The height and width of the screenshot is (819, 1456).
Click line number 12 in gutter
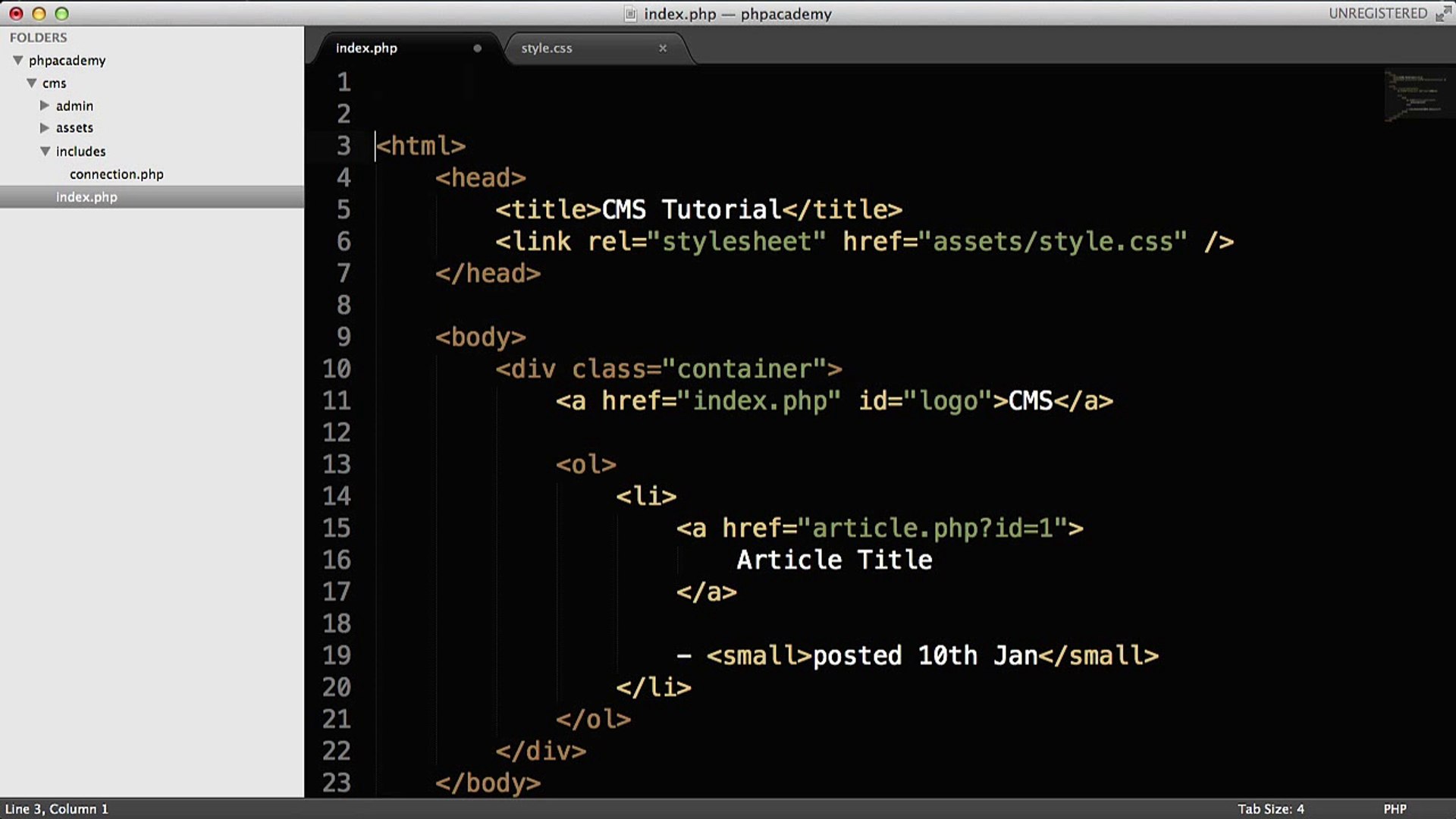(x=337, y=432)
